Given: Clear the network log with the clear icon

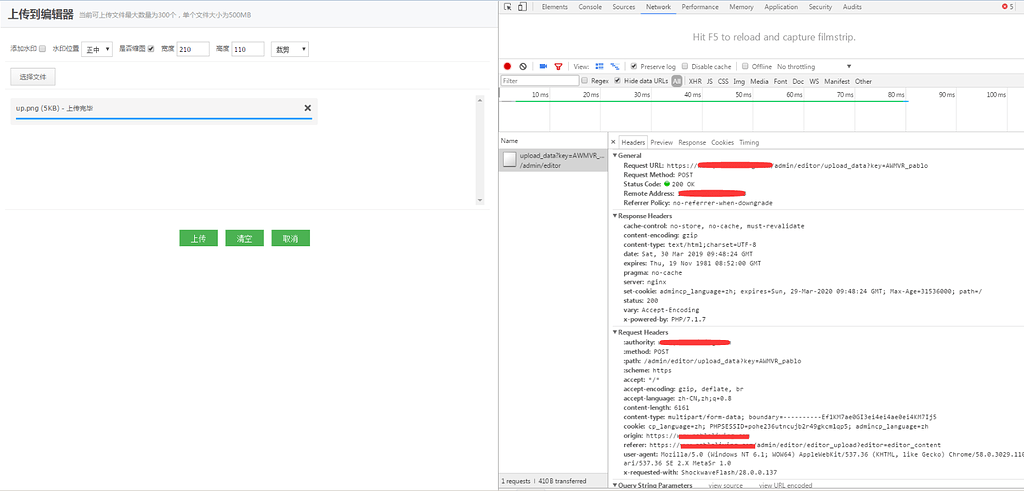Looking at the screenshot, I should [x=523, y=66].
